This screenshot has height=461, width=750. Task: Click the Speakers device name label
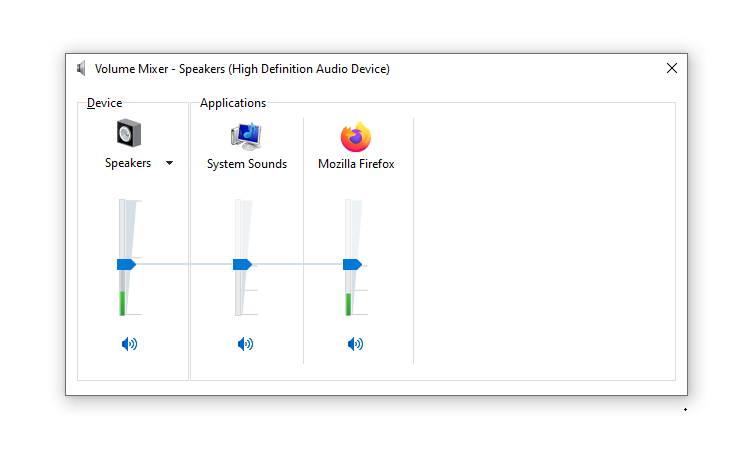point(128,163)
